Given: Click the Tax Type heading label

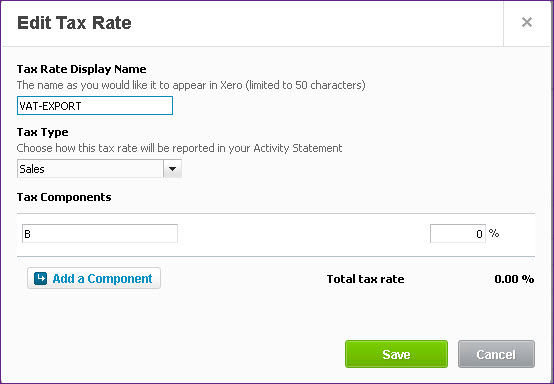Looking at the screenshot, I should pyautogui.click(x=43, y=132).
